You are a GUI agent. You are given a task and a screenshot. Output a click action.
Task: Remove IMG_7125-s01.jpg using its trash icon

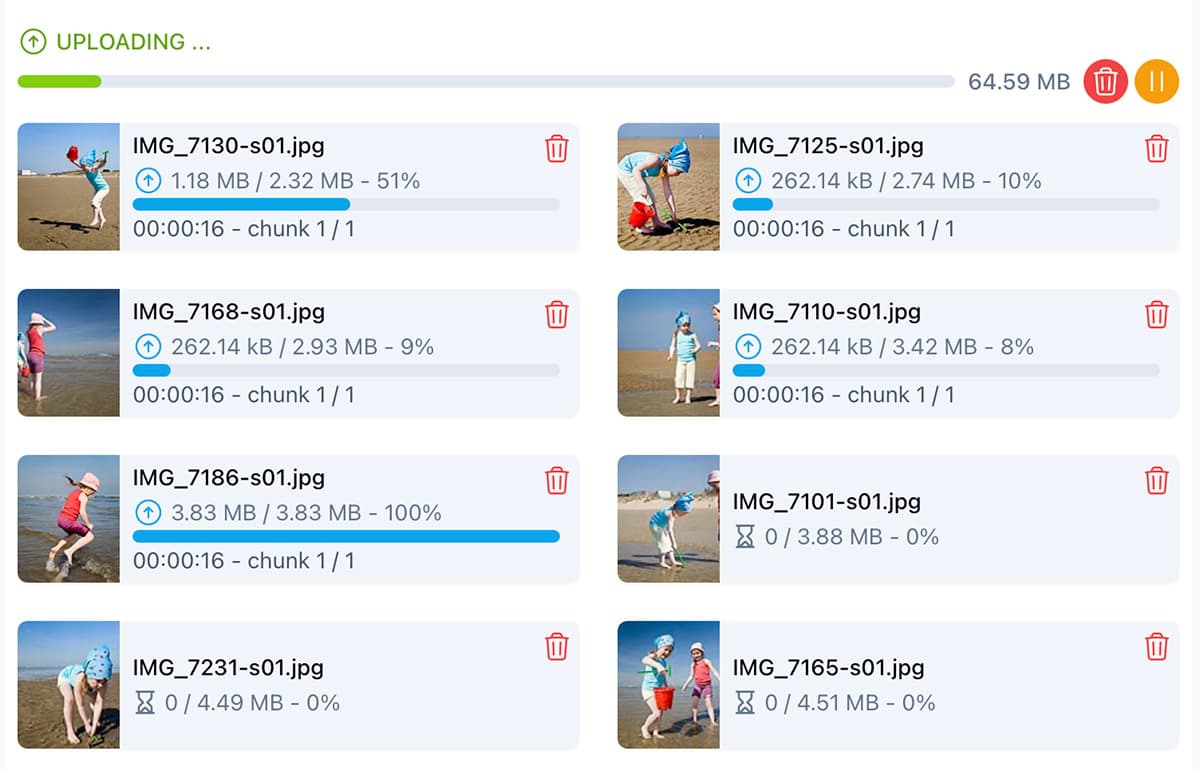coord(1156,149)
